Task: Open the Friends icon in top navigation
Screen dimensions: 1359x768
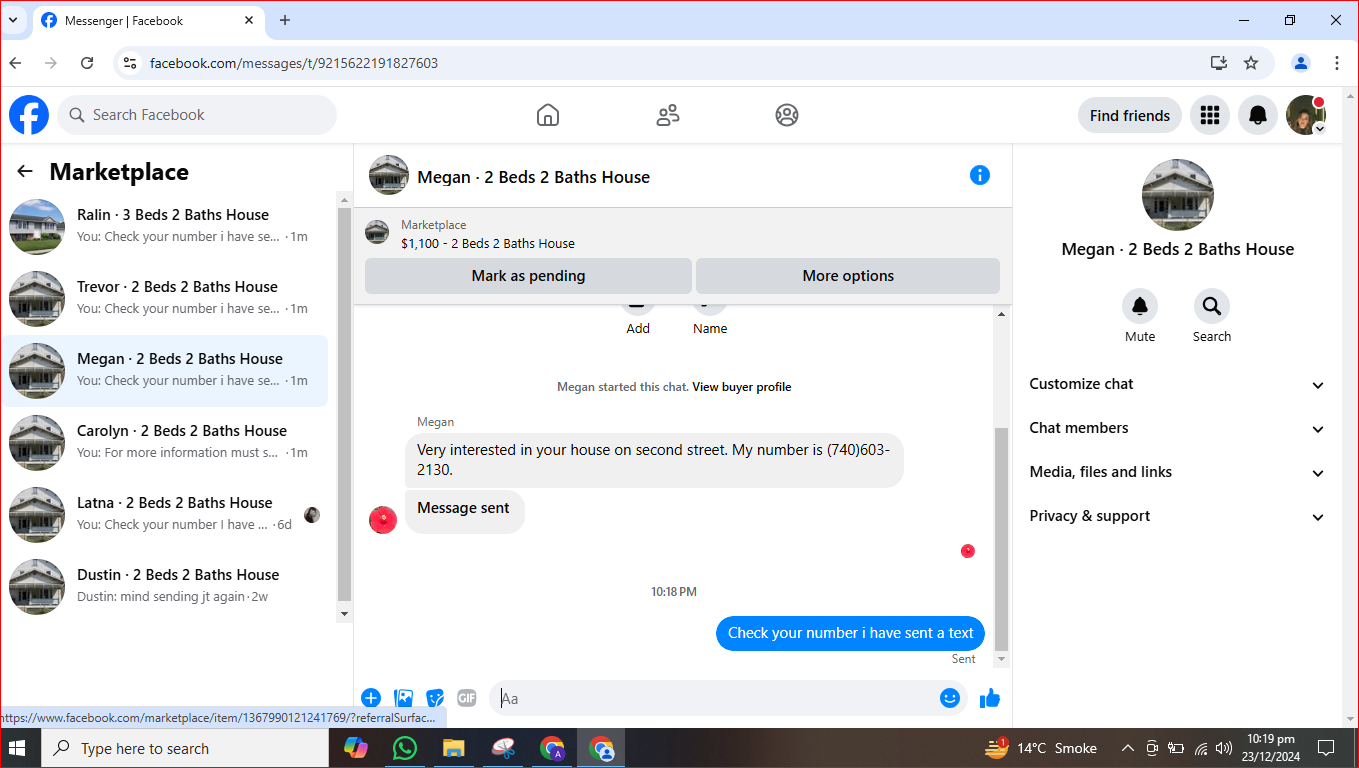Action: tap(668, 115)
